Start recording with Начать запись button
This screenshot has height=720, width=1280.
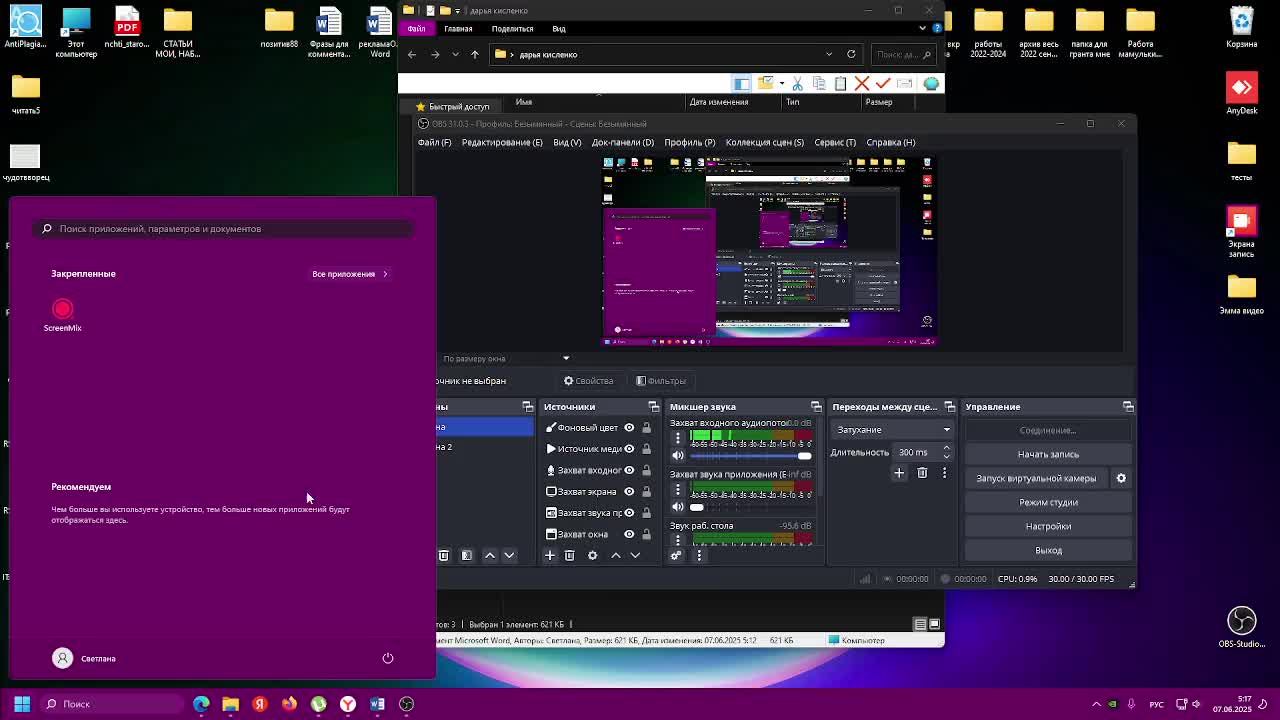point(1048,454)
